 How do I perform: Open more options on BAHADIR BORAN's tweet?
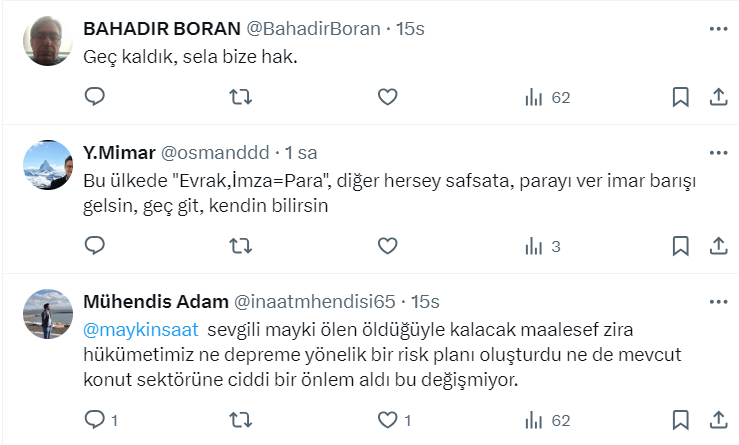click(717, 29)
